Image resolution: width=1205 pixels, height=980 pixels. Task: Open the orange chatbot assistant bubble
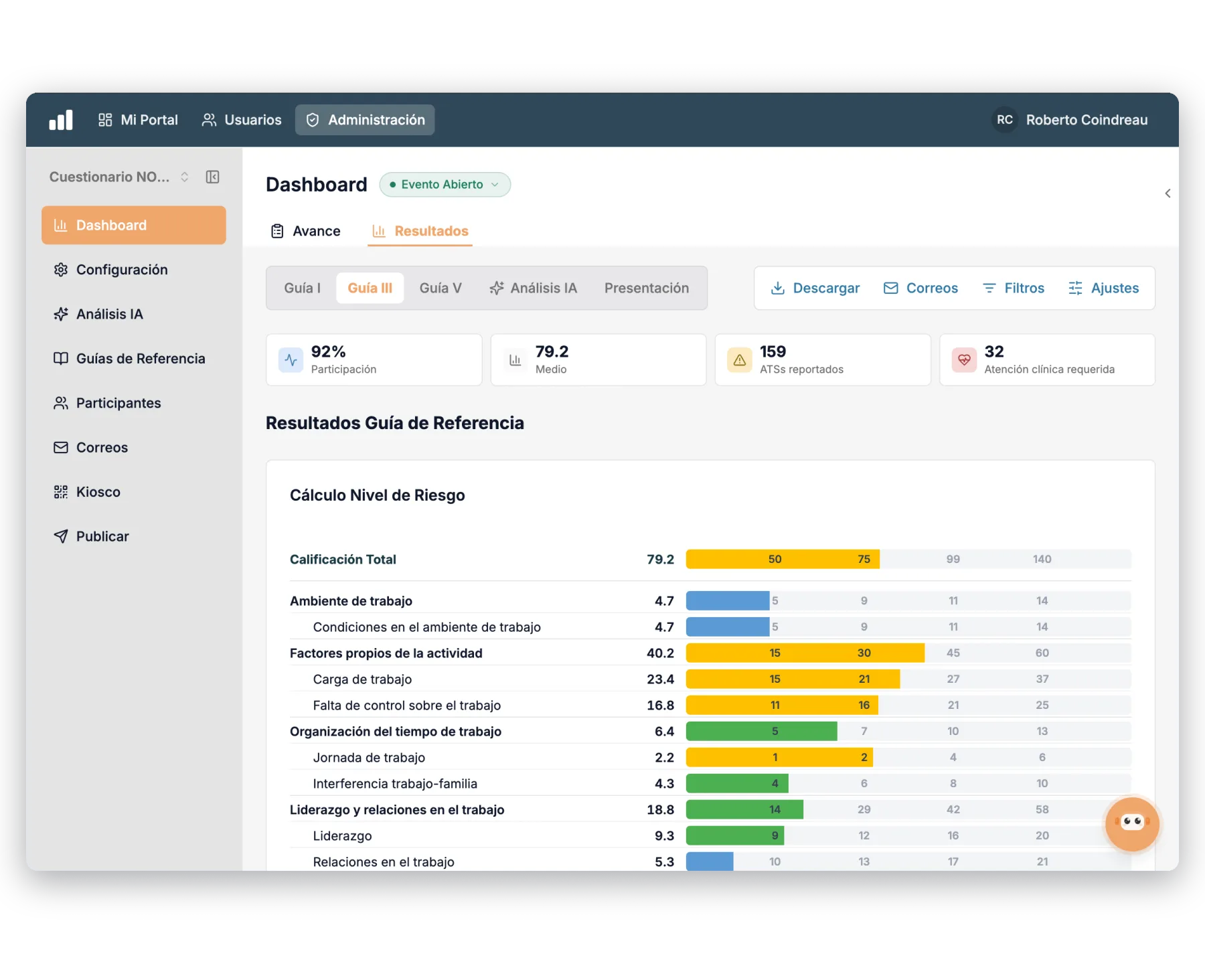[1132, 823]
